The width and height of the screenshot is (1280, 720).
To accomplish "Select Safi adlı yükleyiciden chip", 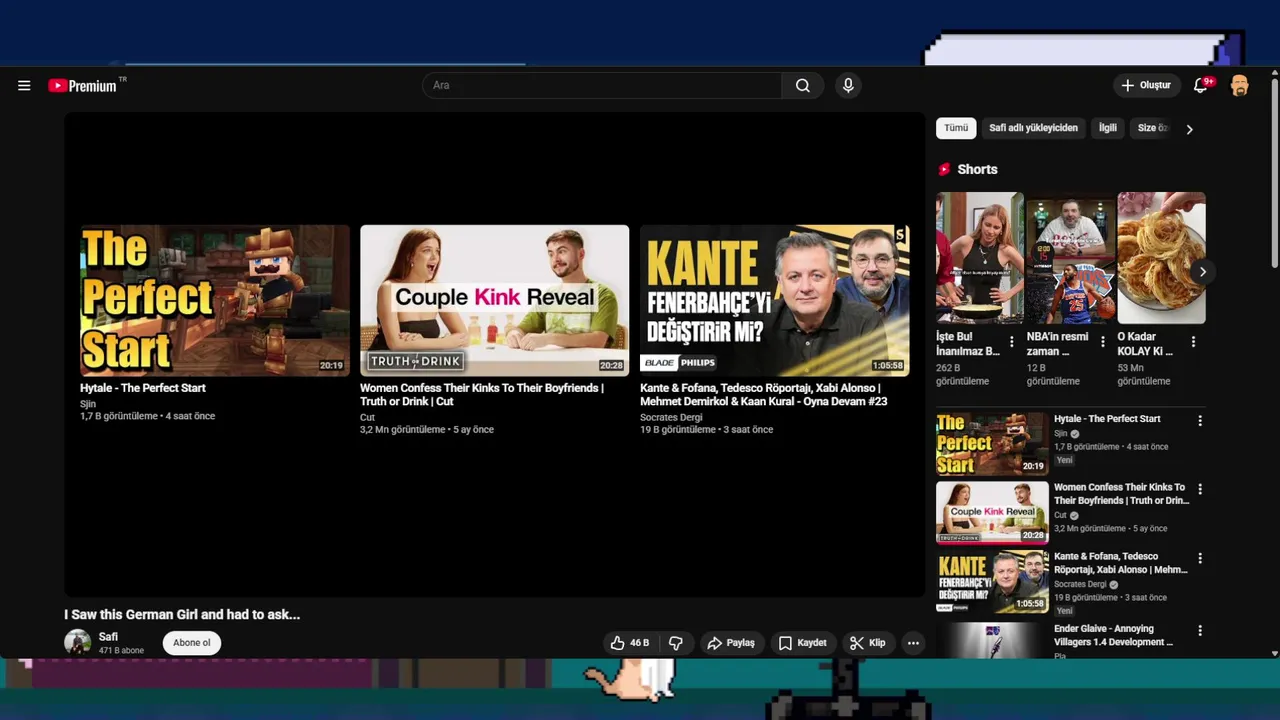I will pos(1033,128).
